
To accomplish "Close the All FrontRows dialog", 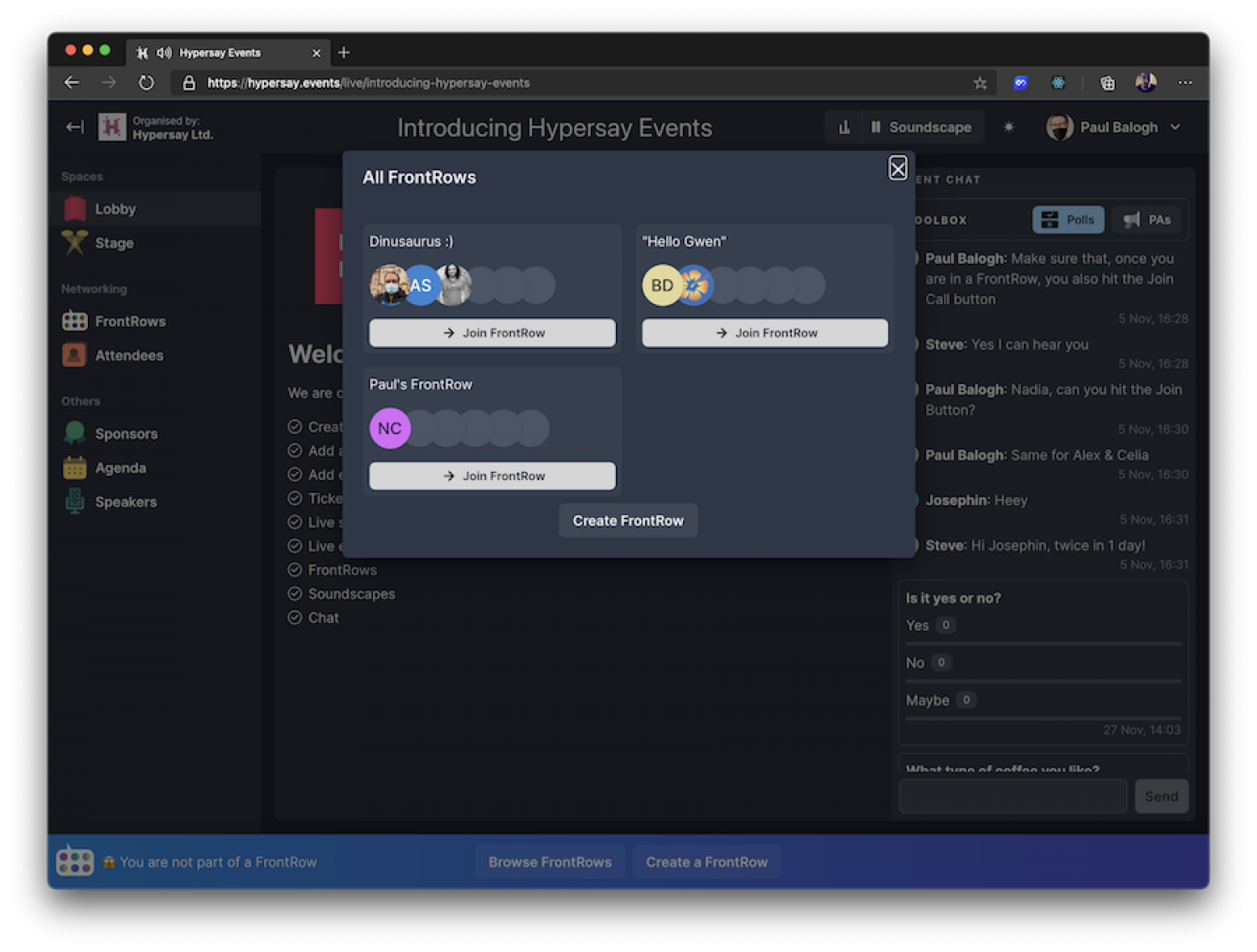I will pos(897,168).
